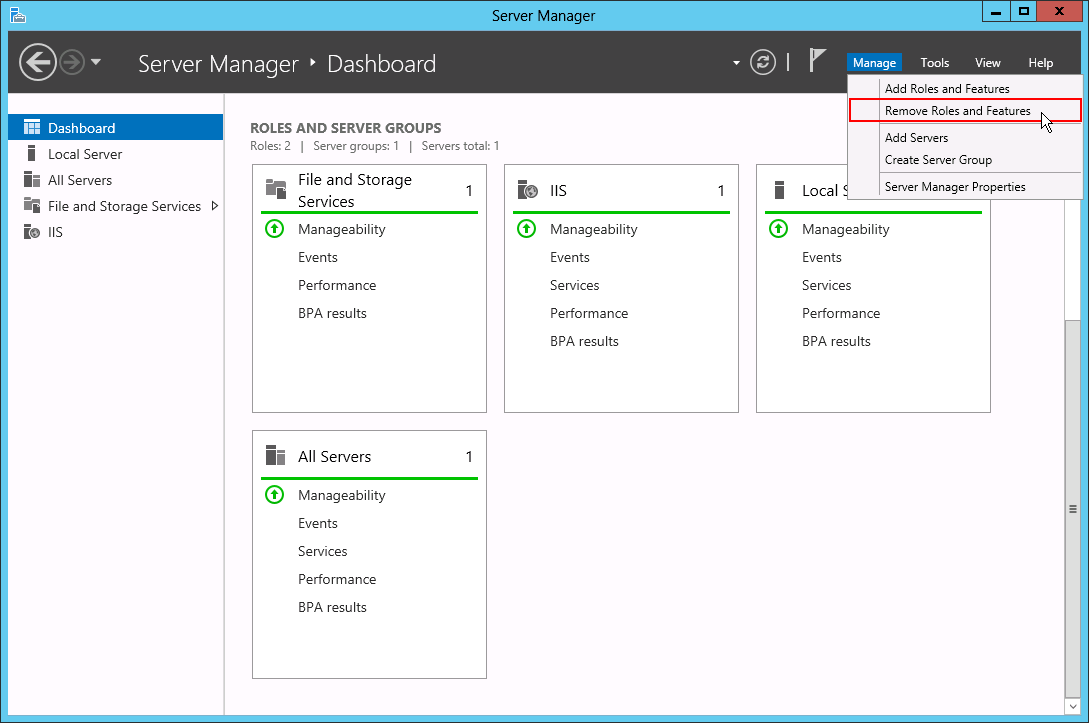Open Events in IIS tile
Screen dimensions: 1089x723
(570, 257)
